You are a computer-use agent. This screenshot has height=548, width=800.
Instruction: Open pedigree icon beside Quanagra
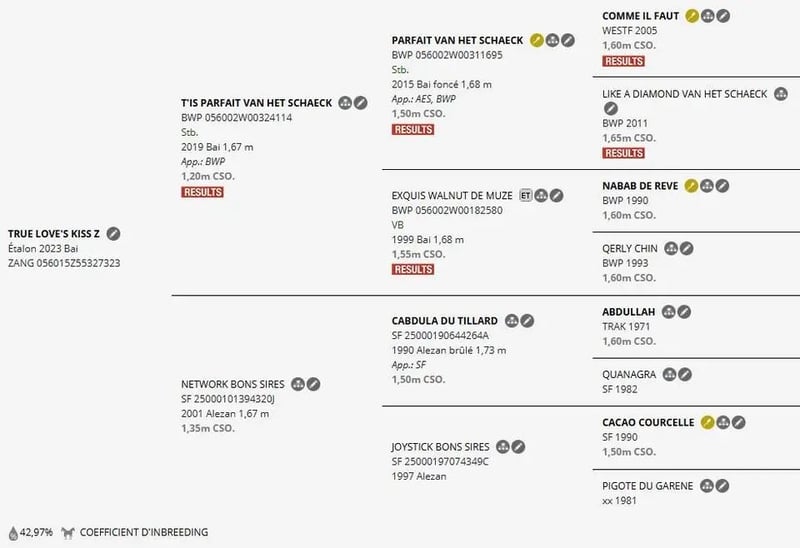(668, 374)
